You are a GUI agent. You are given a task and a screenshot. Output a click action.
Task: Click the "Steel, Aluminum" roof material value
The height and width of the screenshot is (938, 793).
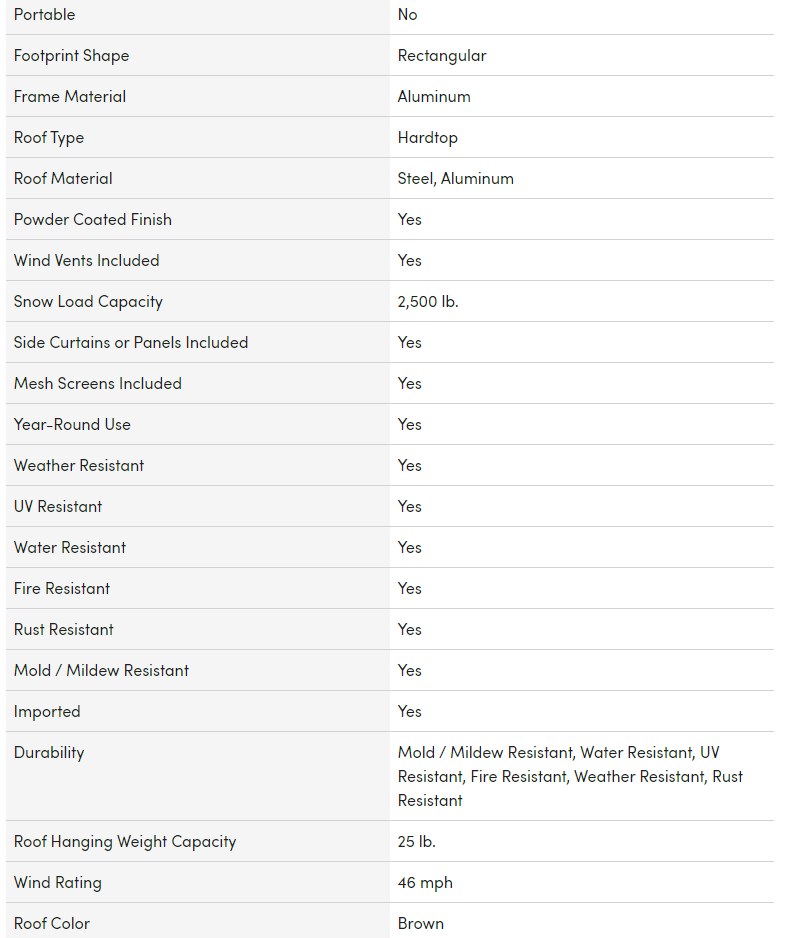coord(455,179)
